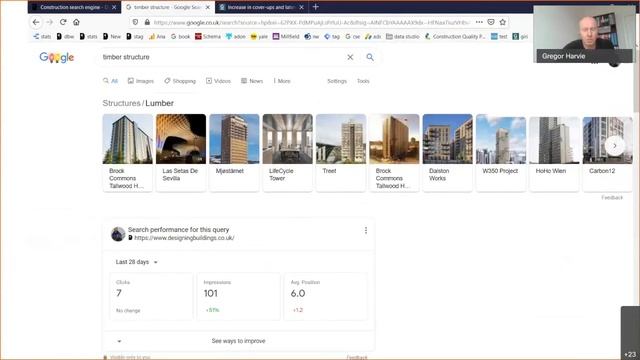View site security padlock info
The height and width of the screenshot is (360, 640).
147,22
